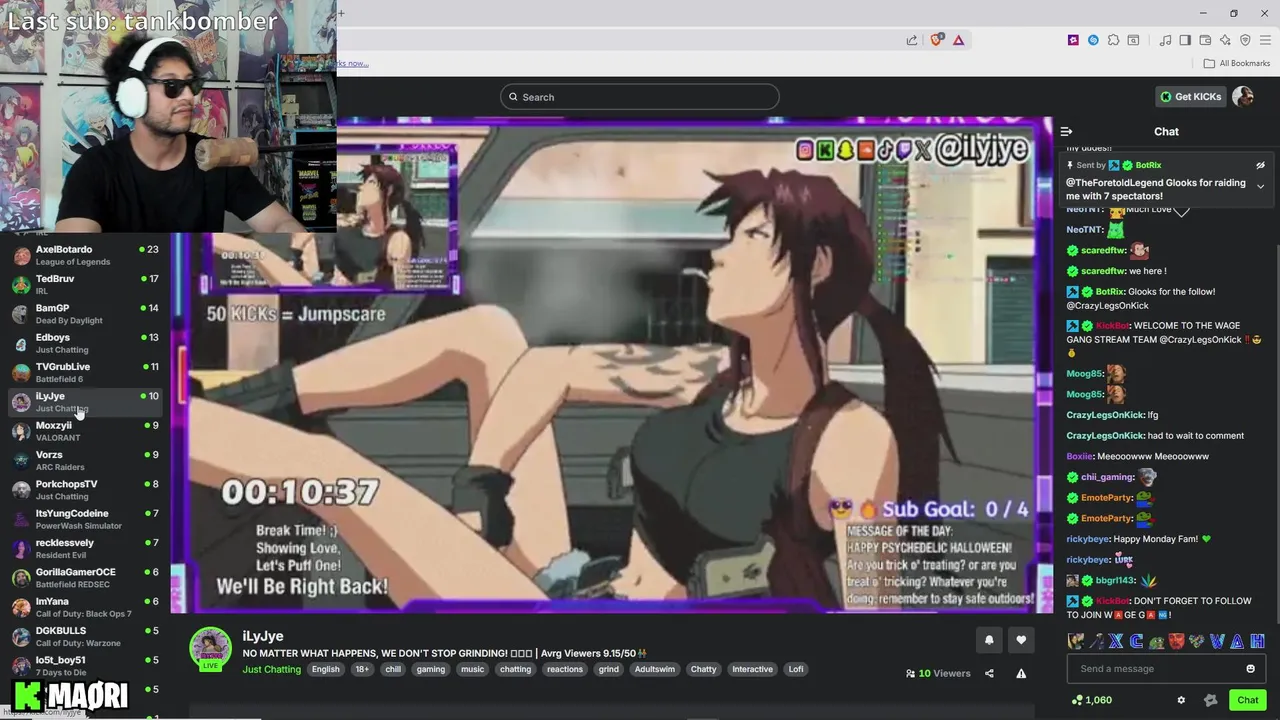Click the Brave Rewards triangle icon

click(x=958, y=40)
